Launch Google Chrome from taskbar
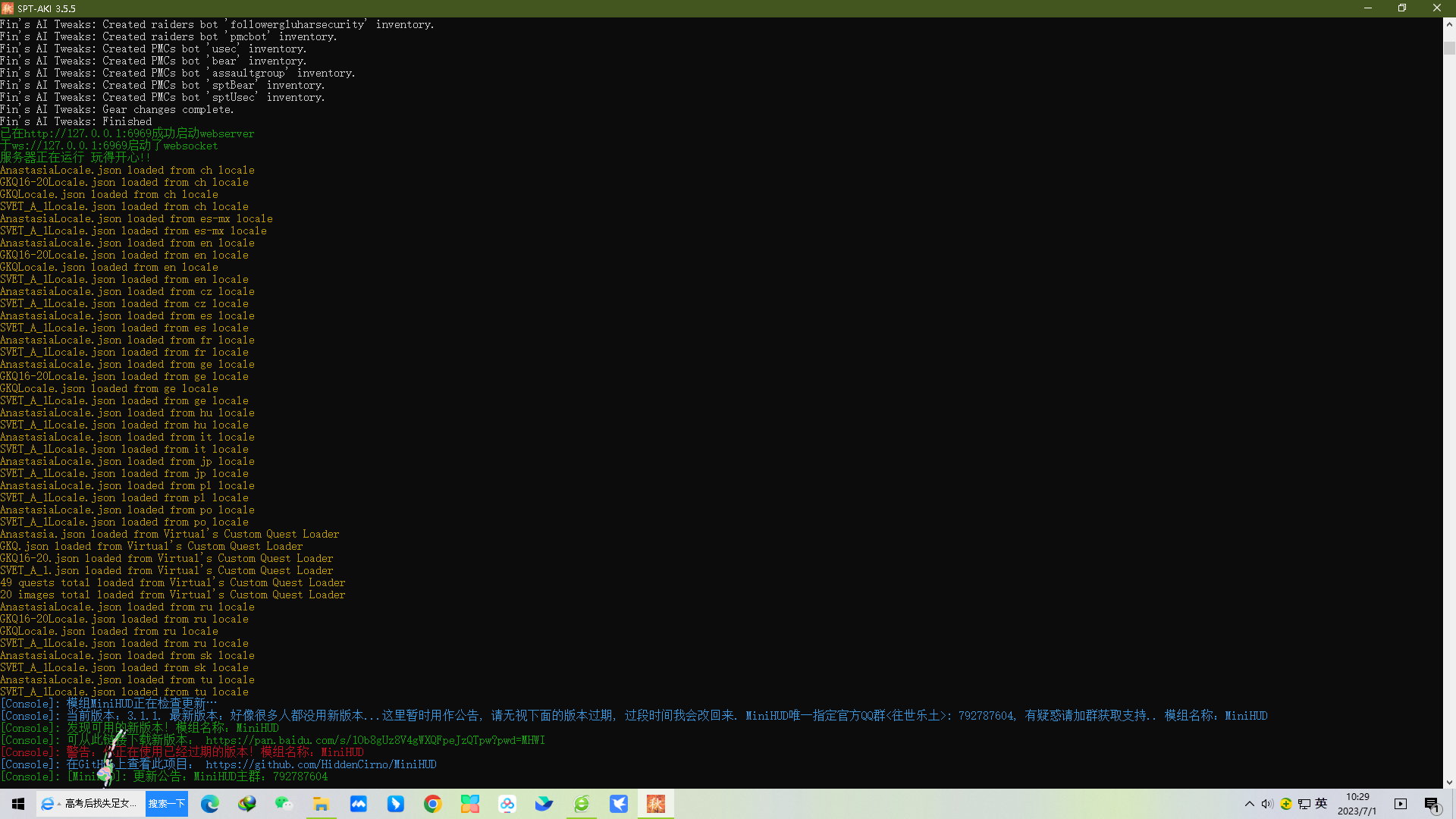Viewport: 1456px width, 819px height. (432, 804)
